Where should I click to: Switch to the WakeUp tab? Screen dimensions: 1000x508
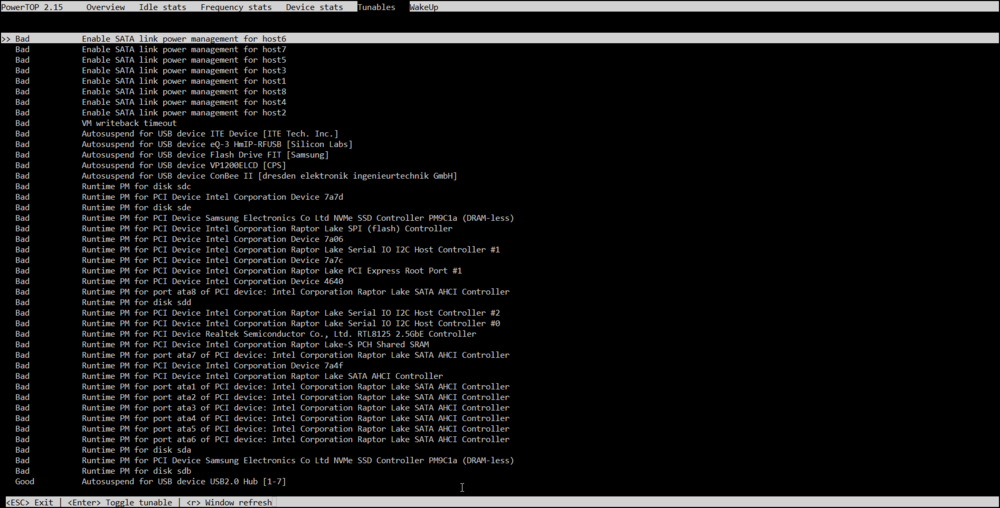click(423, 7)
